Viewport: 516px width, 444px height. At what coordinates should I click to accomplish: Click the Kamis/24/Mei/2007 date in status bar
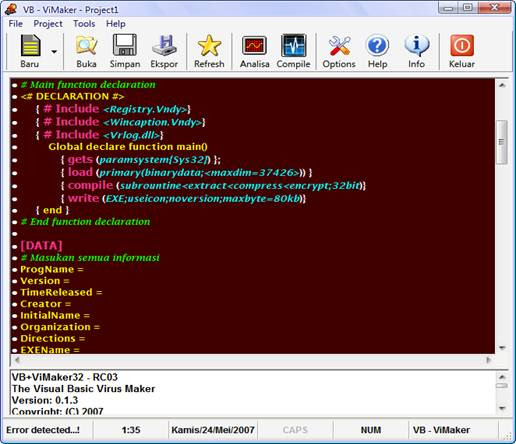point(213,430)
